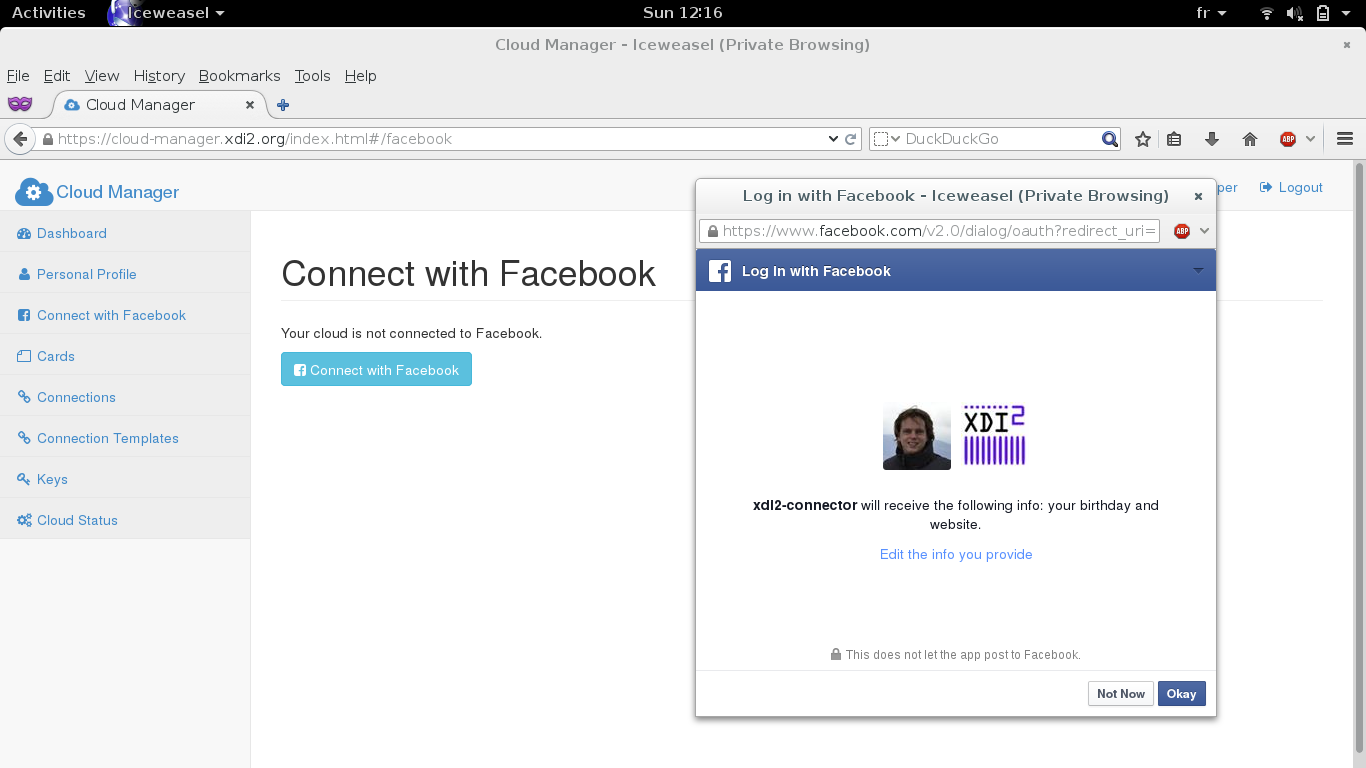The height and width of the screenshot is (768, 1366).
Task: Click the Wi-Fi status icon
Action: pos(1267,13)
